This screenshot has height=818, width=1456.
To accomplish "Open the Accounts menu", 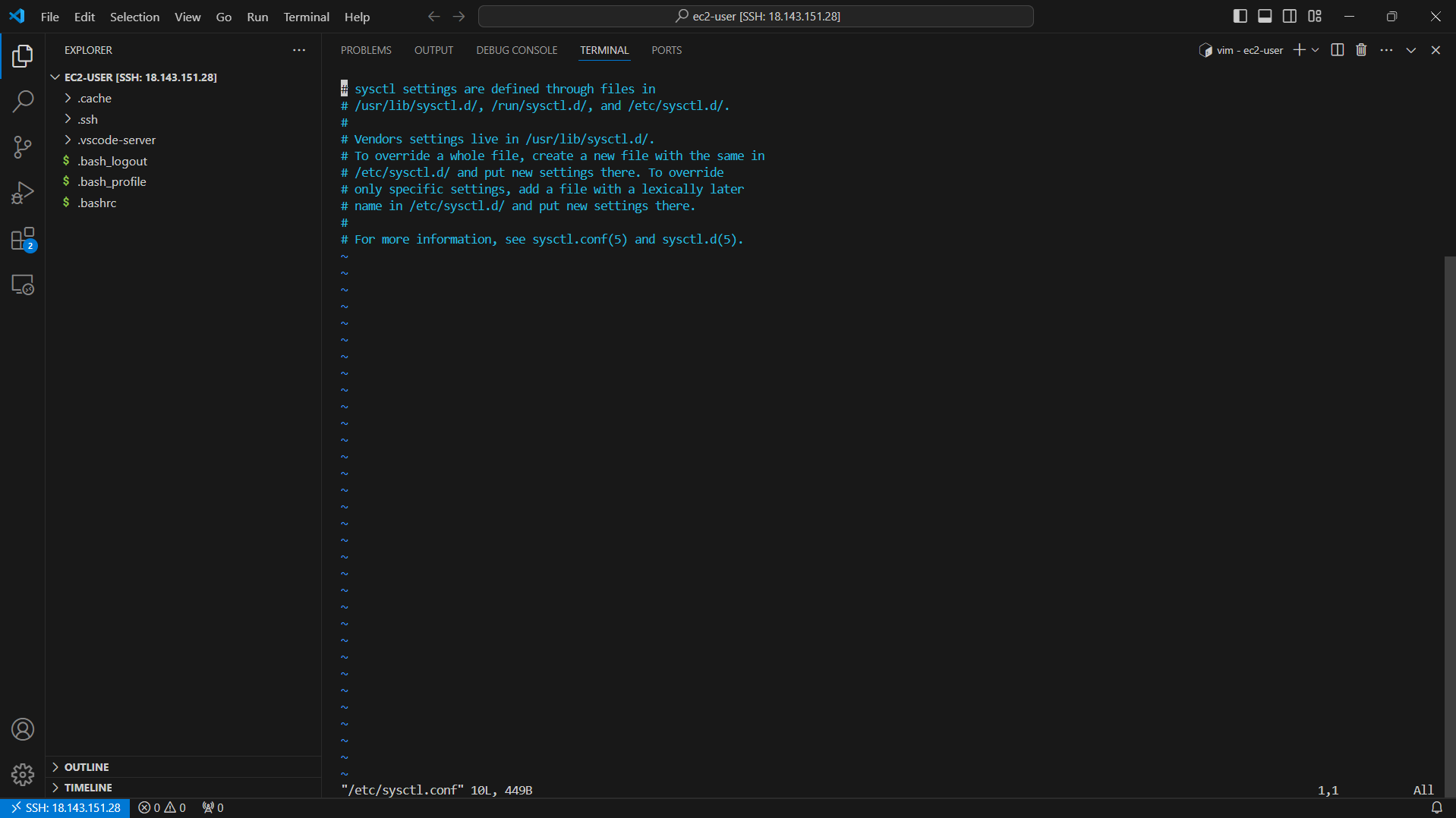I will tap(23, 729).
